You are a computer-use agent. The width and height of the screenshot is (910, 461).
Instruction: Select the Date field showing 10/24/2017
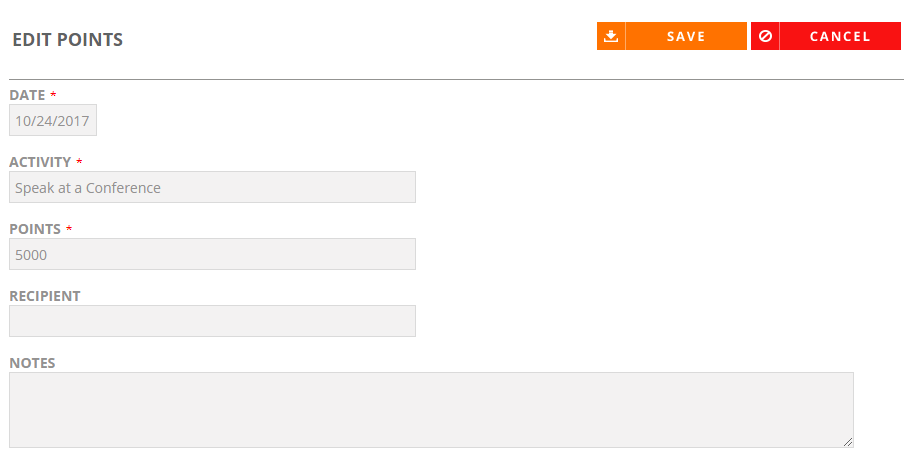click(x=53, y=120)
